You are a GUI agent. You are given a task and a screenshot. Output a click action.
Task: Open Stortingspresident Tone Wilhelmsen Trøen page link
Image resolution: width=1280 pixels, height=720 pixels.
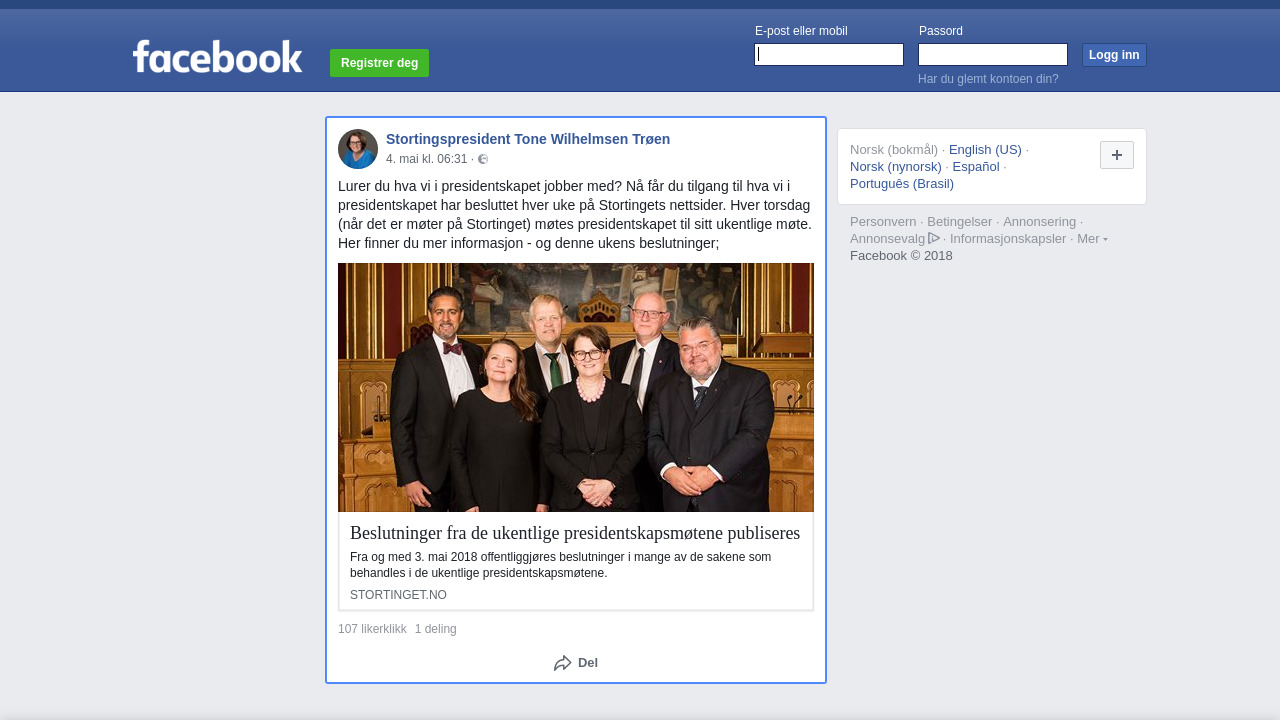(528, 139)
